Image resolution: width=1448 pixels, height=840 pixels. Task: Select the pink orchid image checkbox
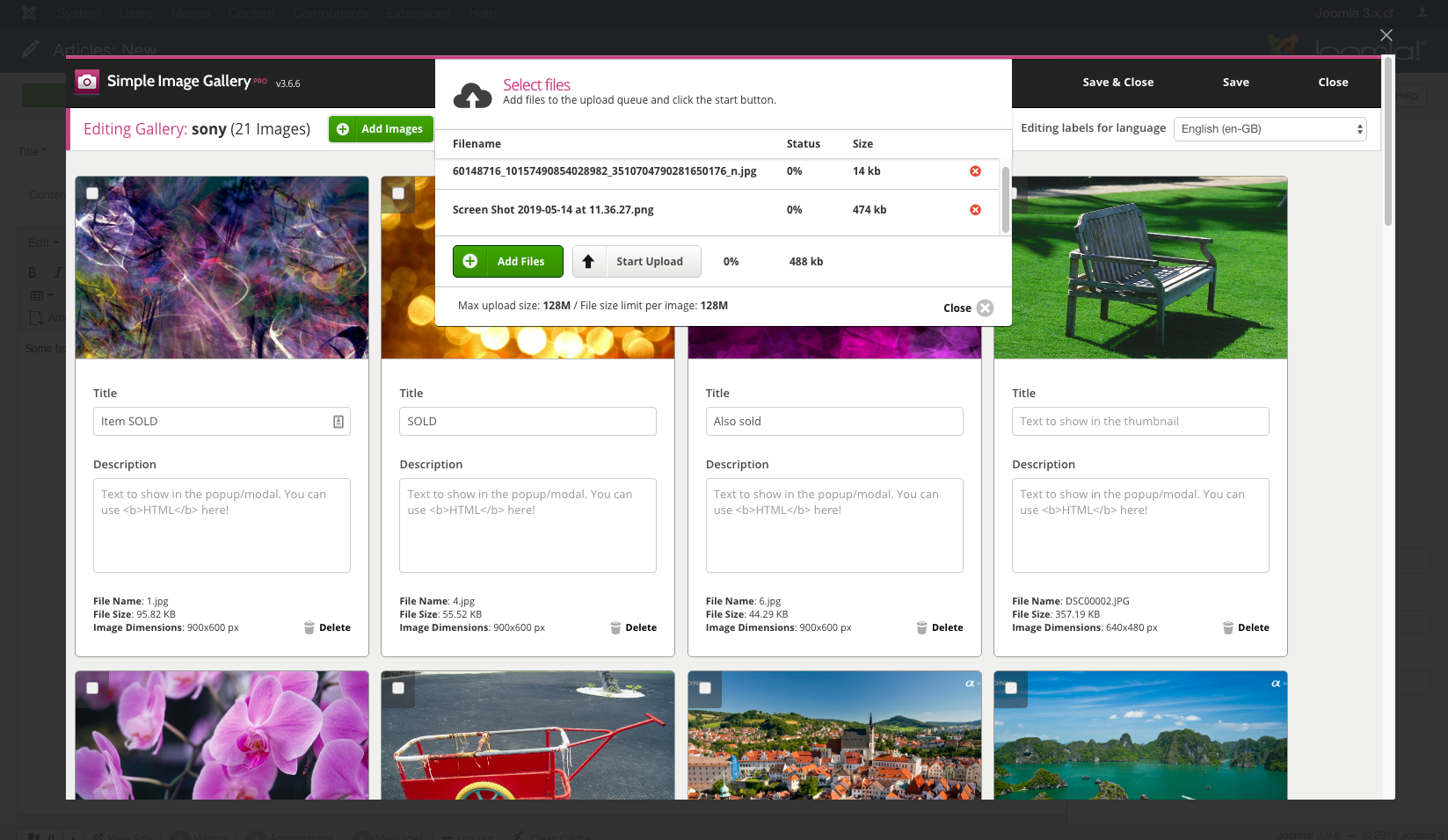[x=92, y=688]
